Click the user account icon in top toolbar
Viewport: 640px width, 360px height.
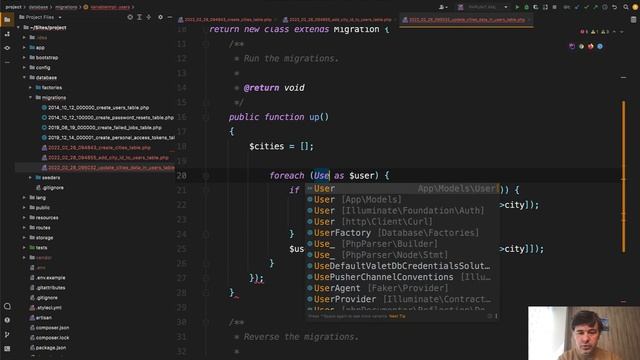click(x=442, y=7)
